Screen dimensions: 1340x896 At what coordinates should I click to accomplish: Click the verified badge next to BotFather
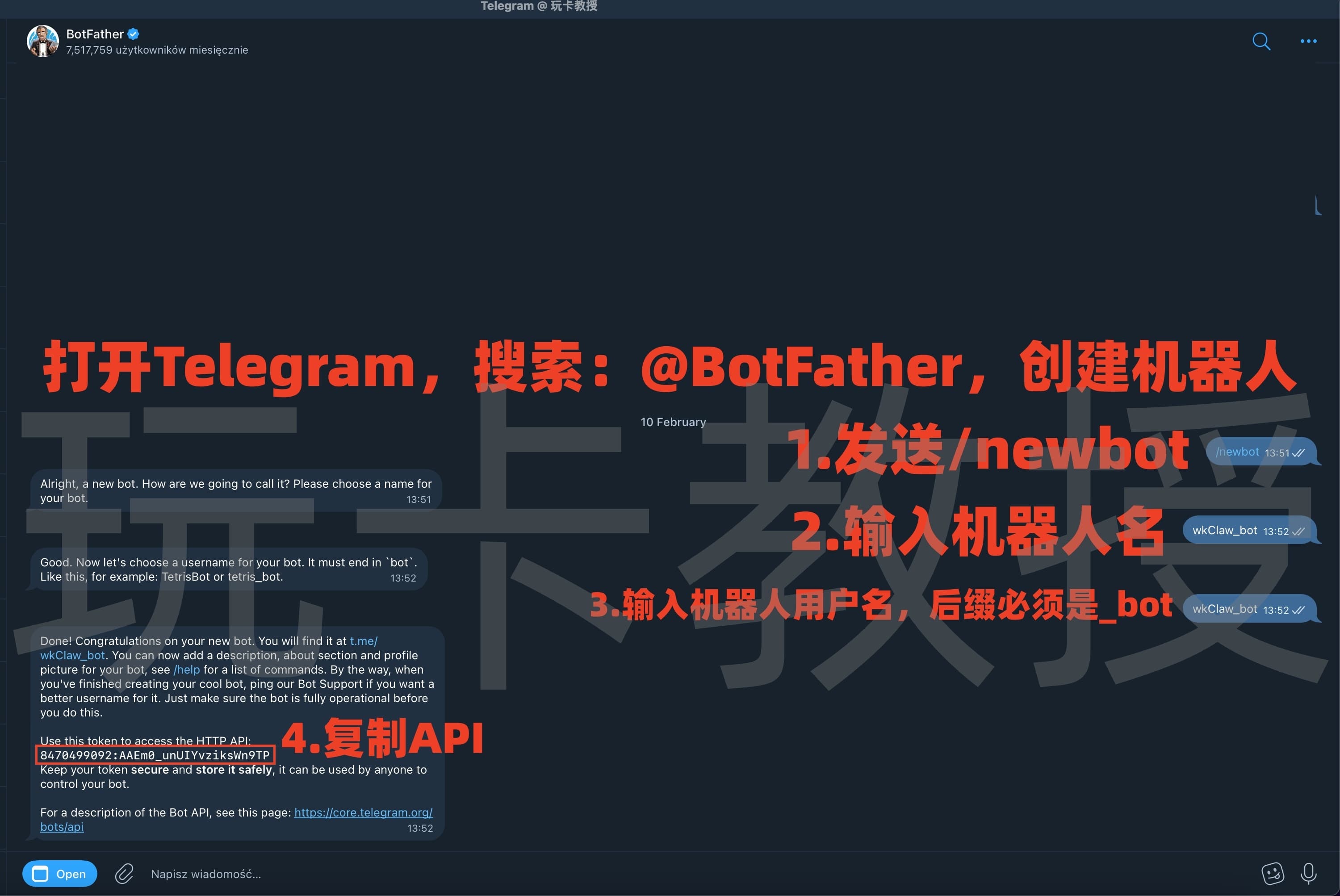tap(133, 33)
